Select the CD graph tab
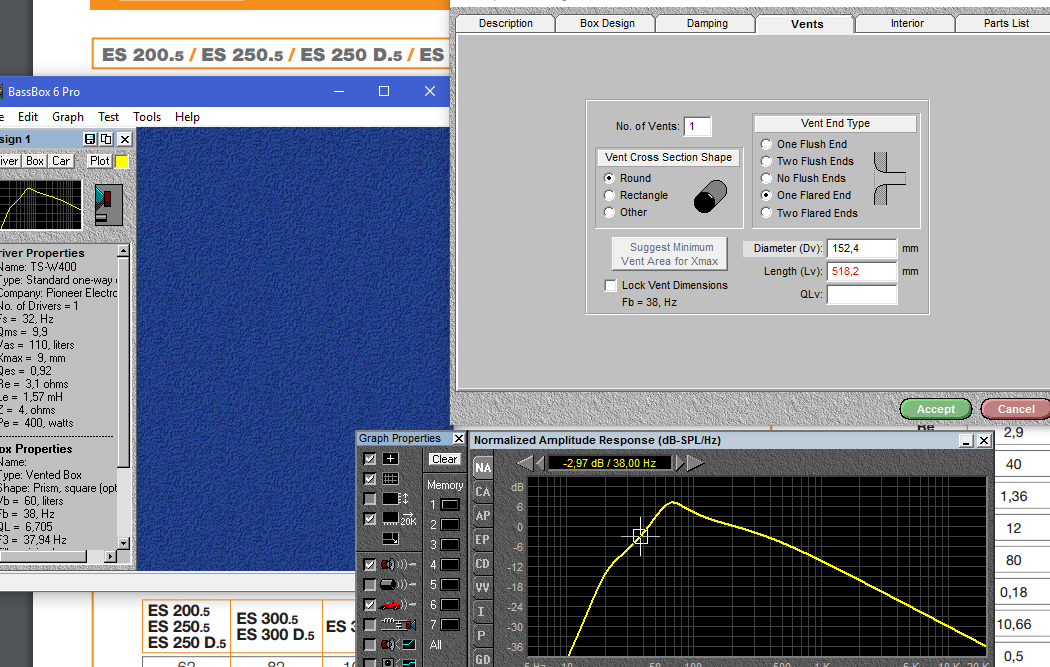This screenshot has width=1050, height=667. (x=483, y=564)
